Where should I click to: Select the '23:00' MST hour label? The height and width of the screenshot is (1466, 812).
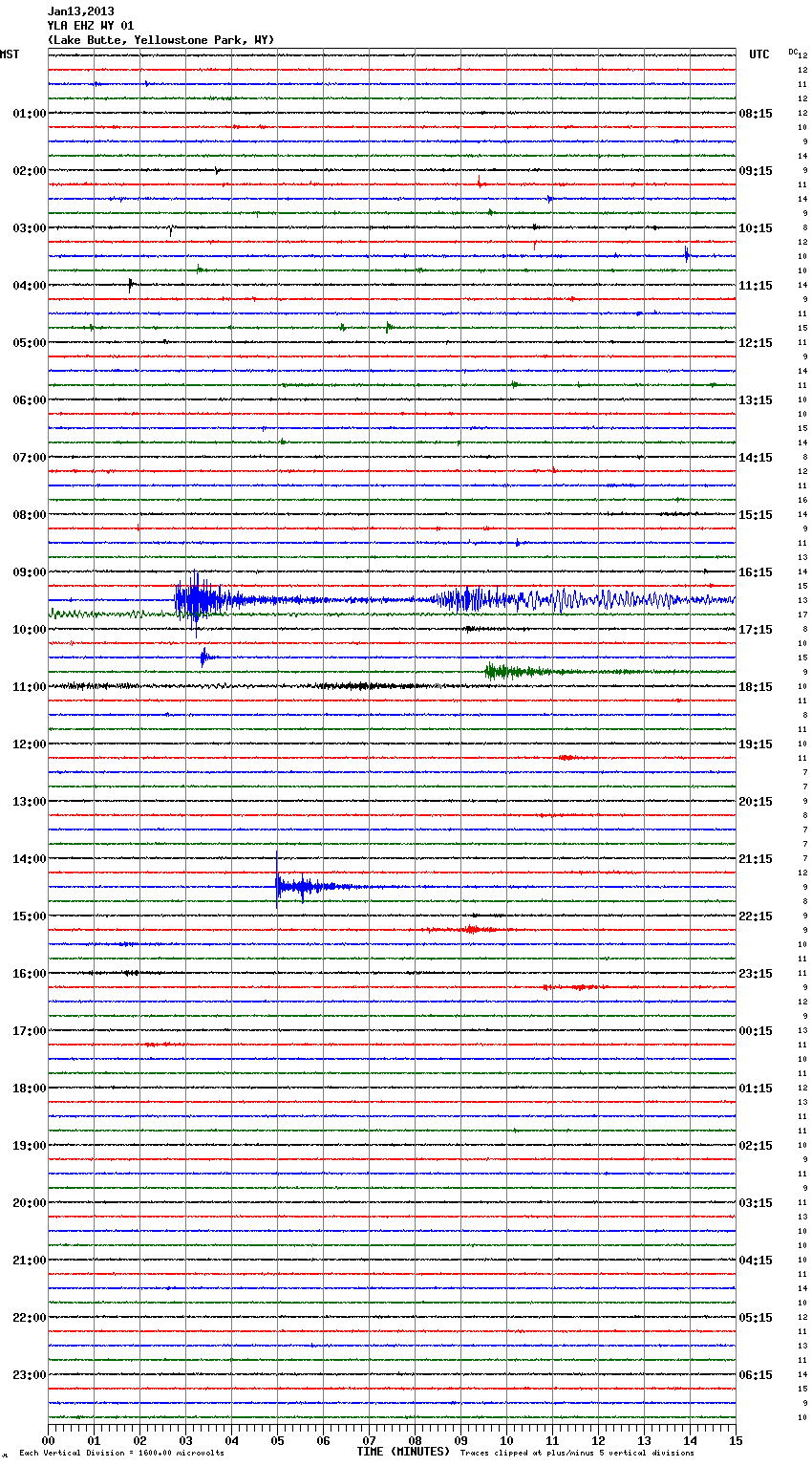(x=30, y=1375)
